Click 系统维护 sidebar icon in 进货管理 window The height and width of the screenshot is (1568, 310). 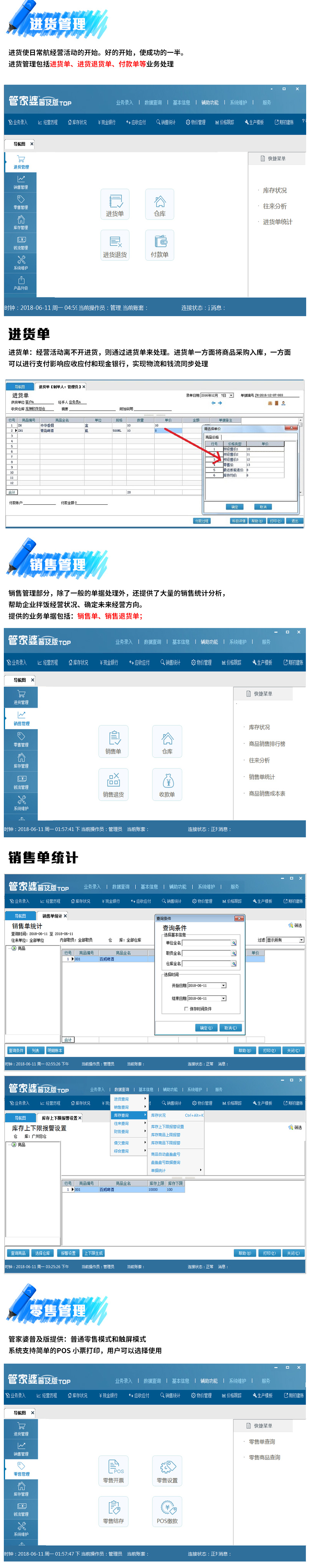[x=21, y=263]
